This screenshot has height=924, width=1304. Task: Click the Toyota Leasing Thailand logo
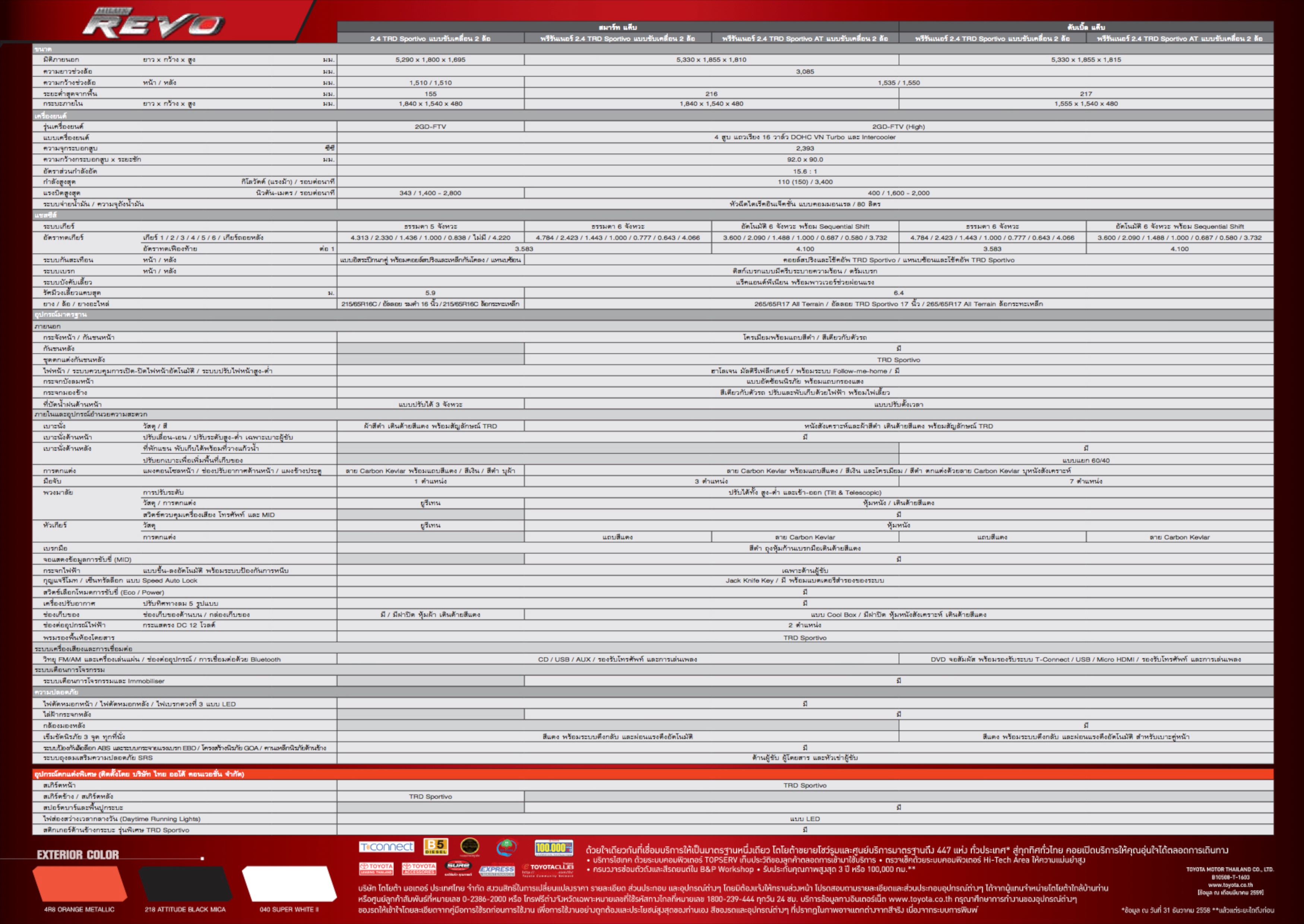(376, 868)
